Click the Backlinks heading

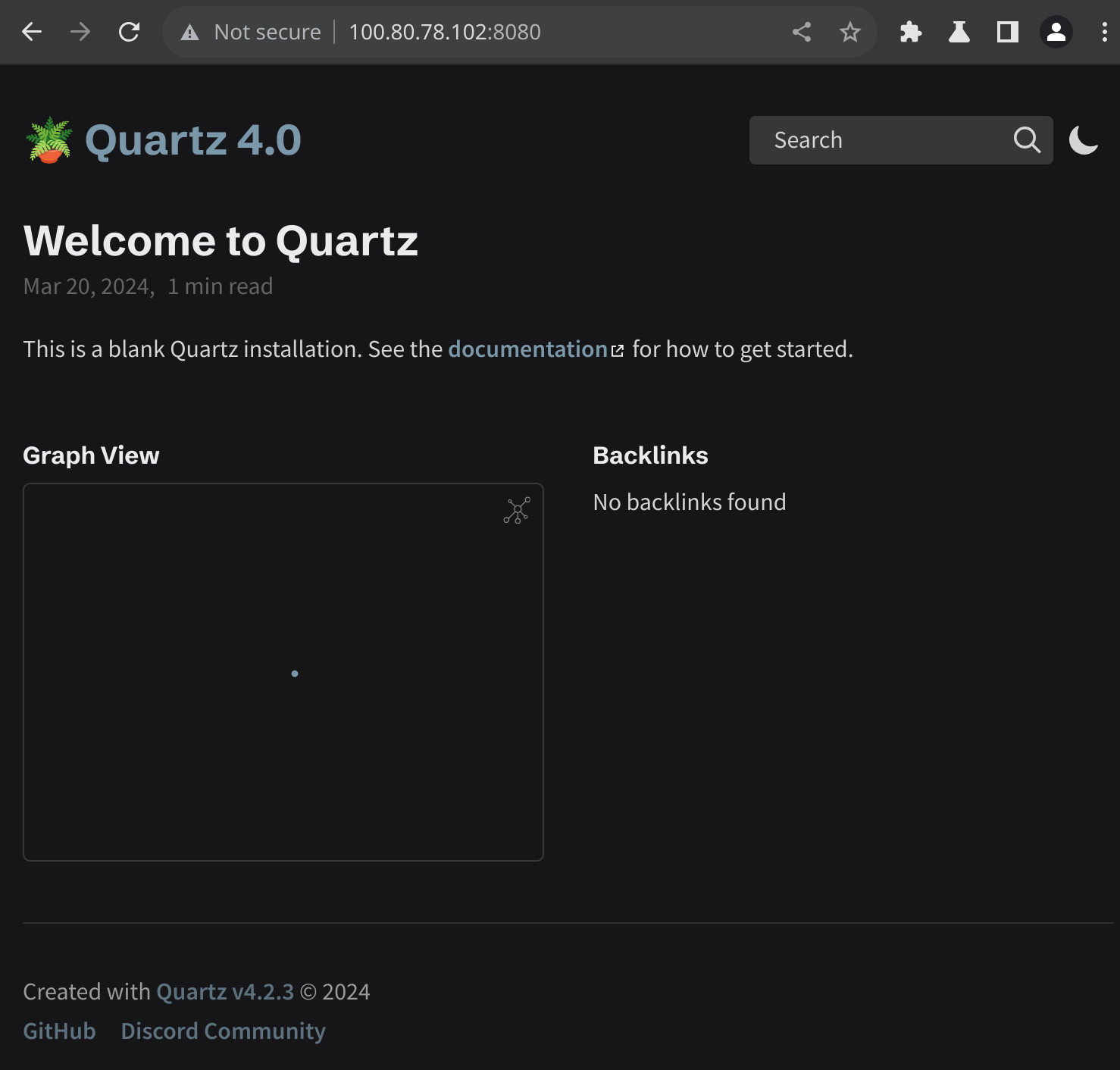click(650, 455)
